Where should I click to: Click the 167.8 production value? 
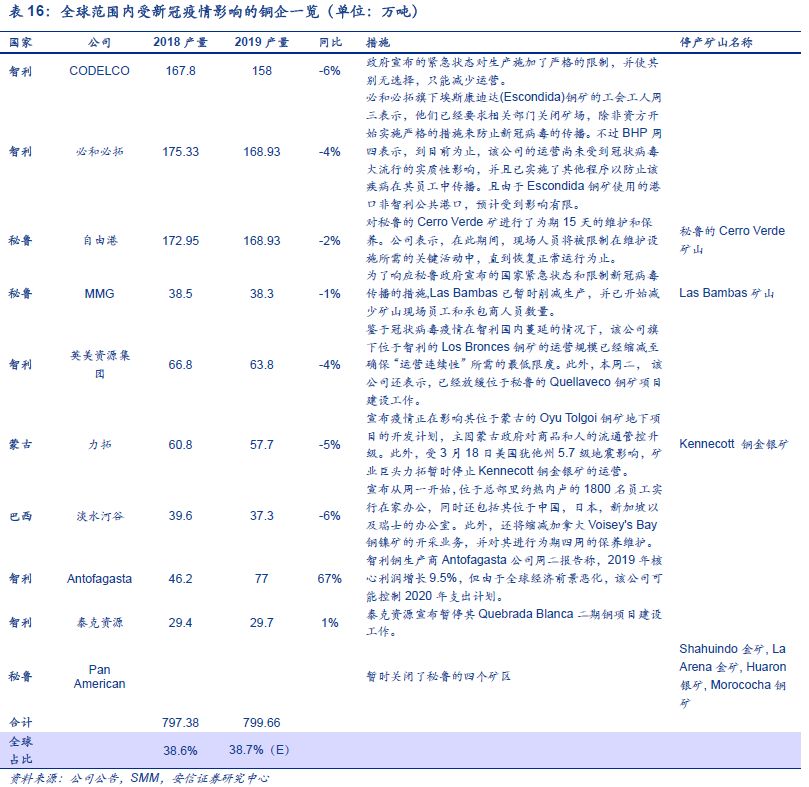coord(180,71)
